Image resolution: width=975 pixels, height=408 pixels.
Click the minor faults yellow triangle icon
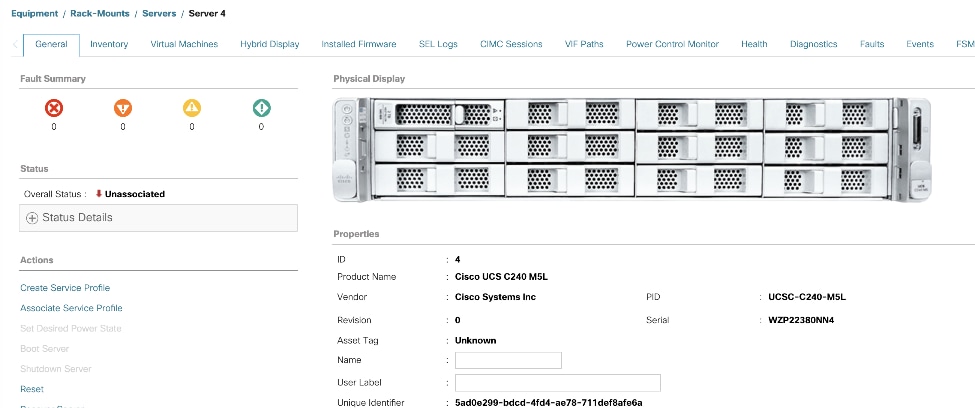click(x=192, y=108)
